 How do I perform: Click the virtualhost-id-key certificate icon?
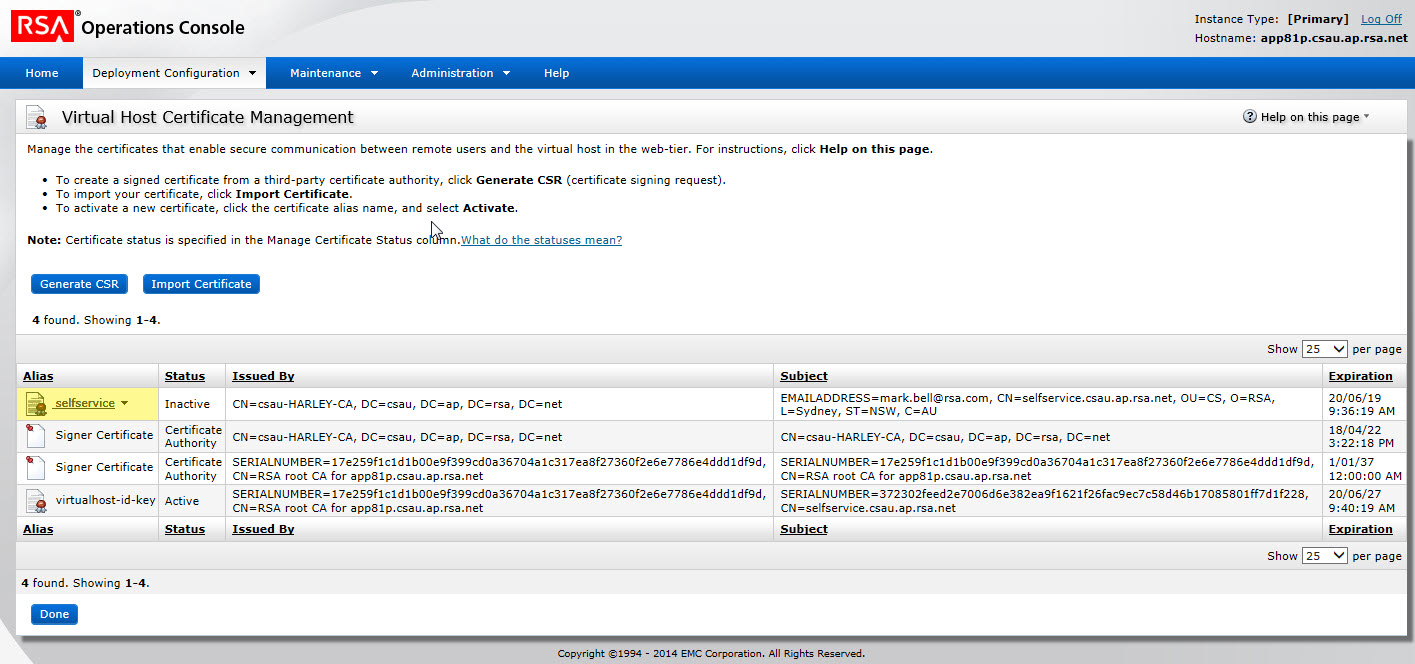click(x=36, y=501)
